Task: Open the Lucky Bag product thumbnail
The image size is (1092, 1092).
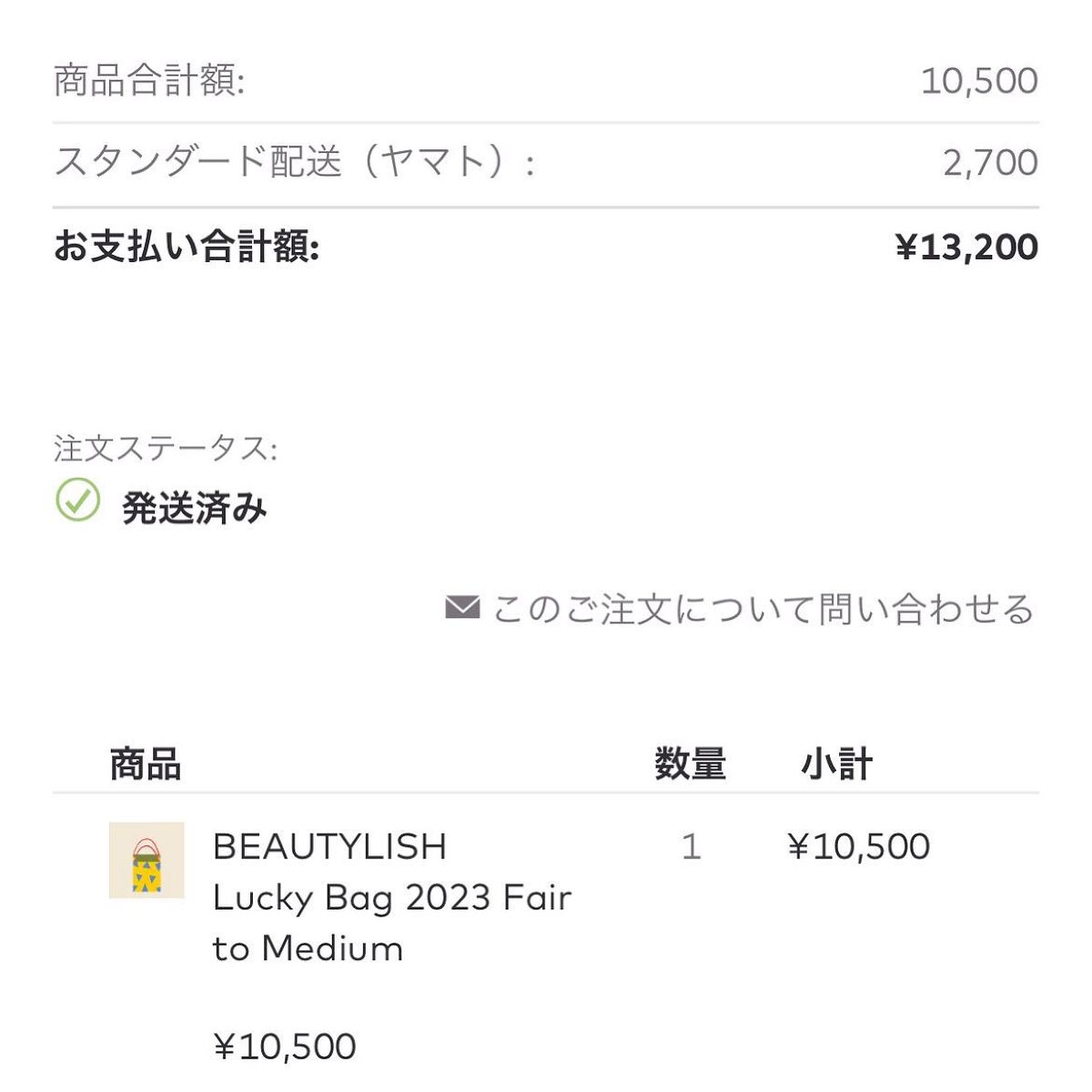Action: coord(147,860)
